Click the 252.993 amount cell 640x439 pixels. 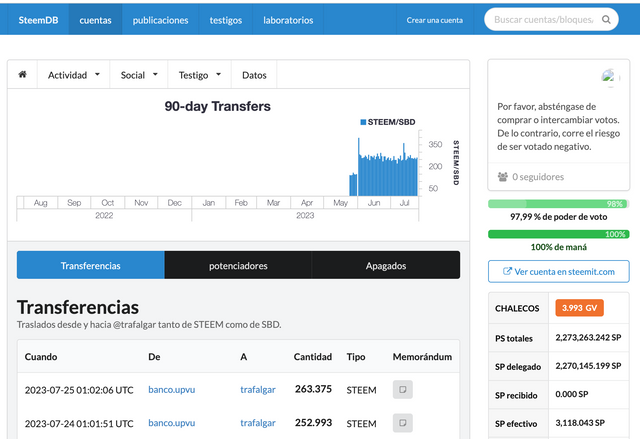[313, 423]
